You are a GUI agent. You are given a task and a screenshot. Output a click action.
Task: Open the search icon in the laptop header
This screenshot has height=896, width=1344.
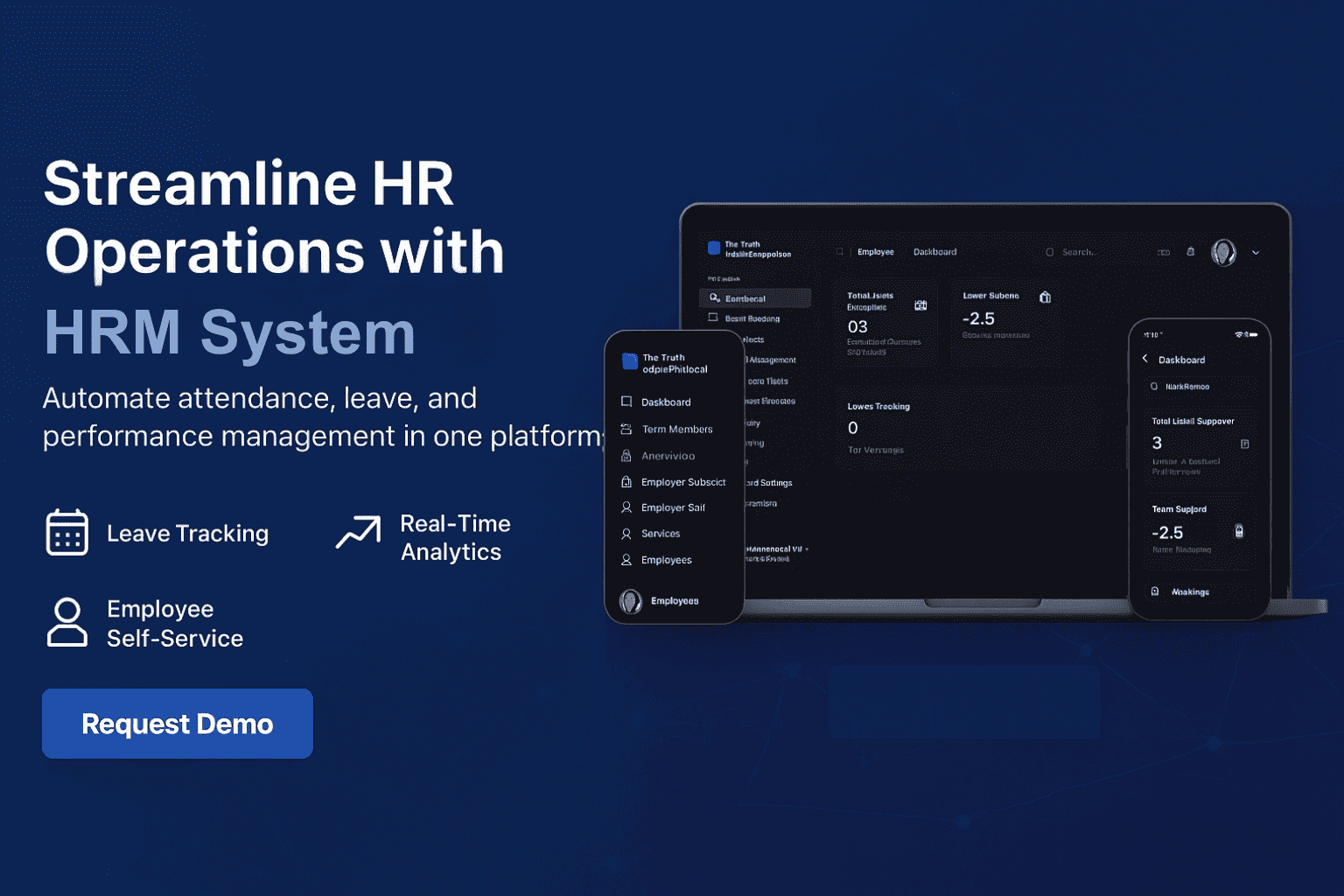(x=1050, y=251)
